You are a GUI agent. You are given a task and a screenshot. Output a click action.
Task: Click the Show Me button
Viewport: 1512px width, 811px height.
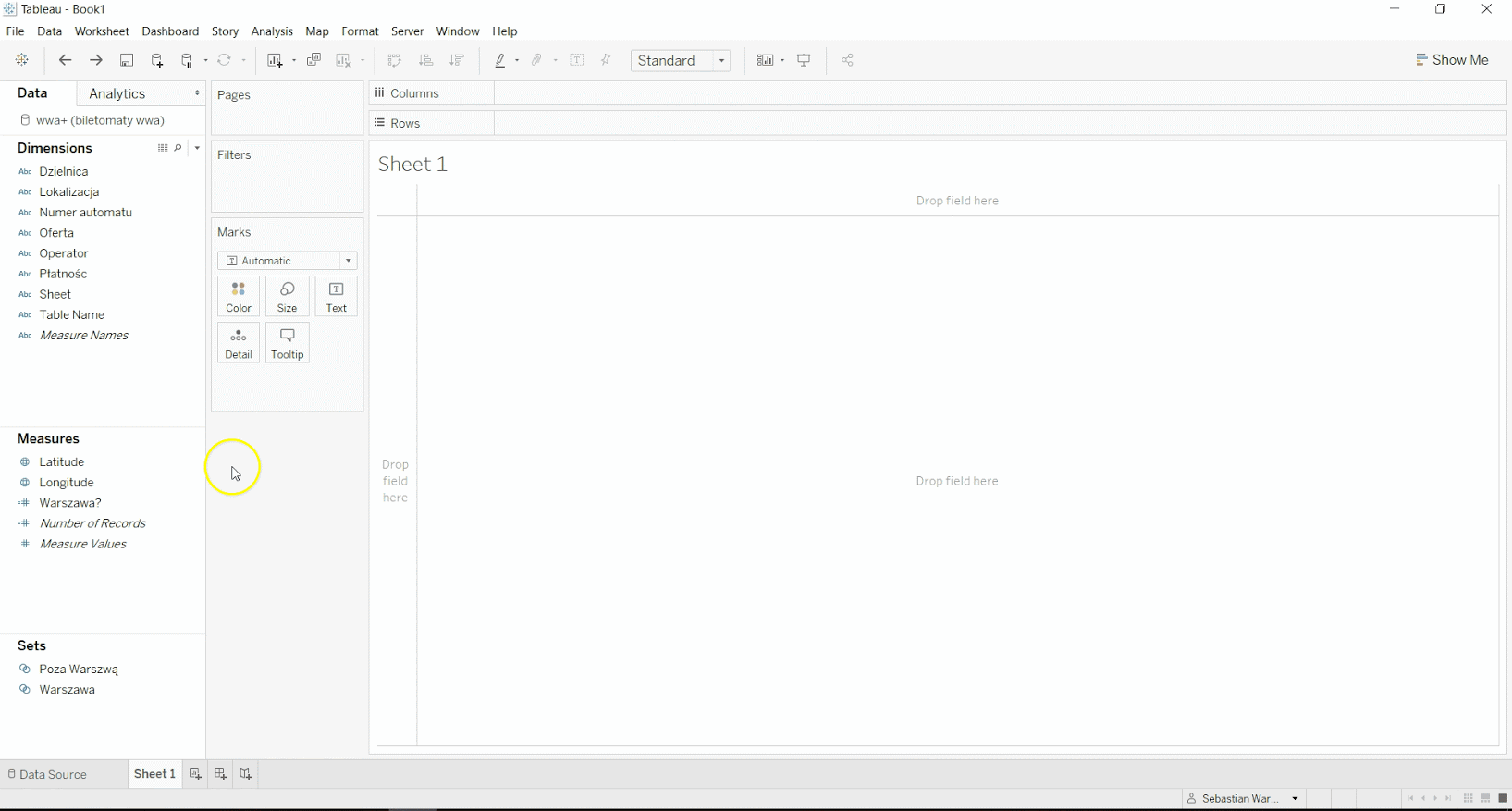pos(1452,60)
